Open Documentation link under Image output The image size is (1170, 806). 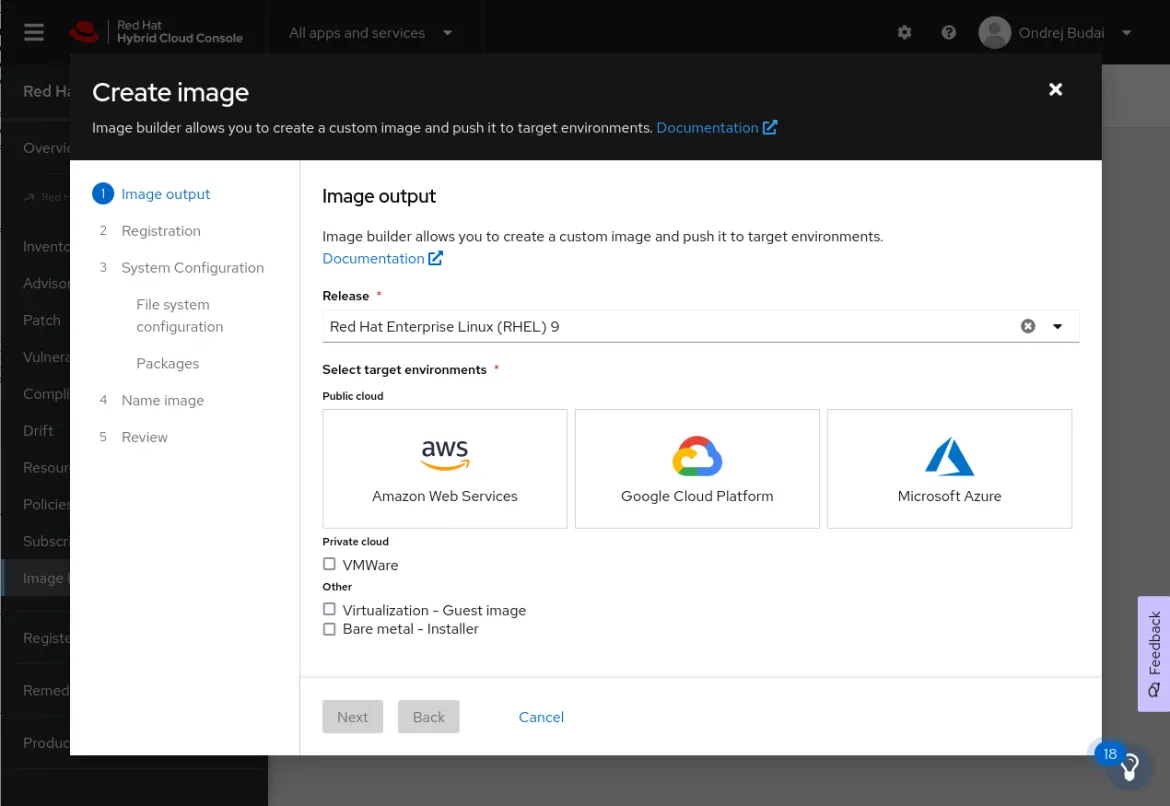coord(373,258)
